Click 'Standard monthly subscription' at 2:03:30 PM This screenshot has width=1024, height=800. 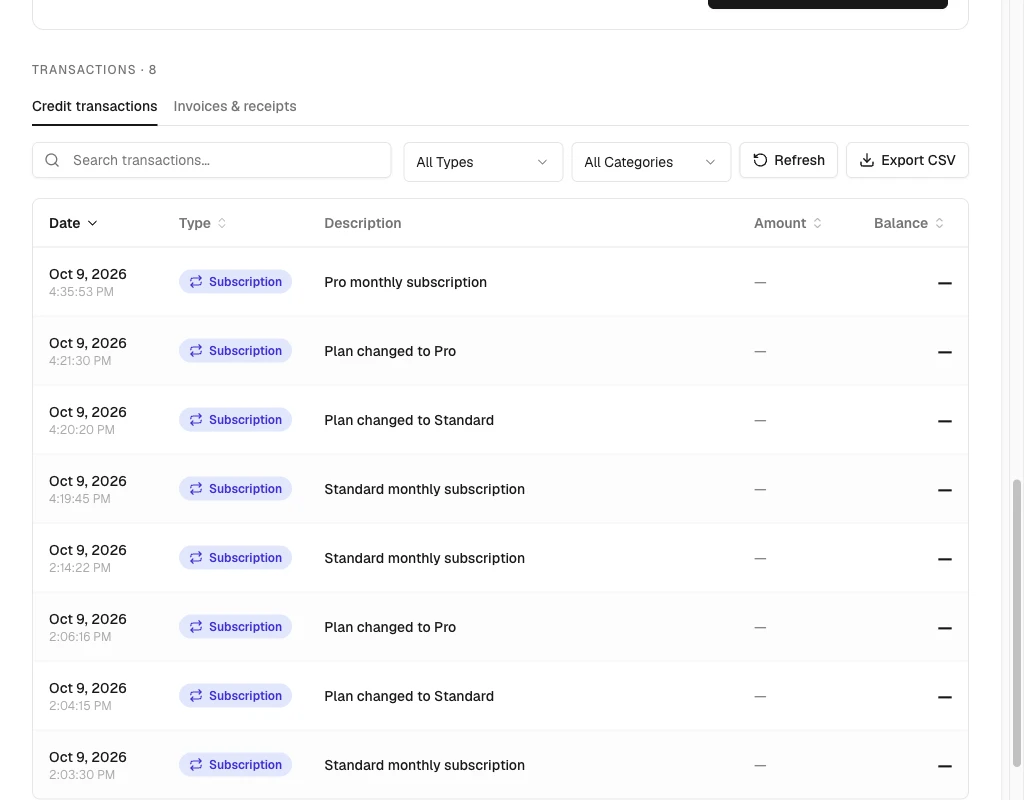click(x=424, y=765)
